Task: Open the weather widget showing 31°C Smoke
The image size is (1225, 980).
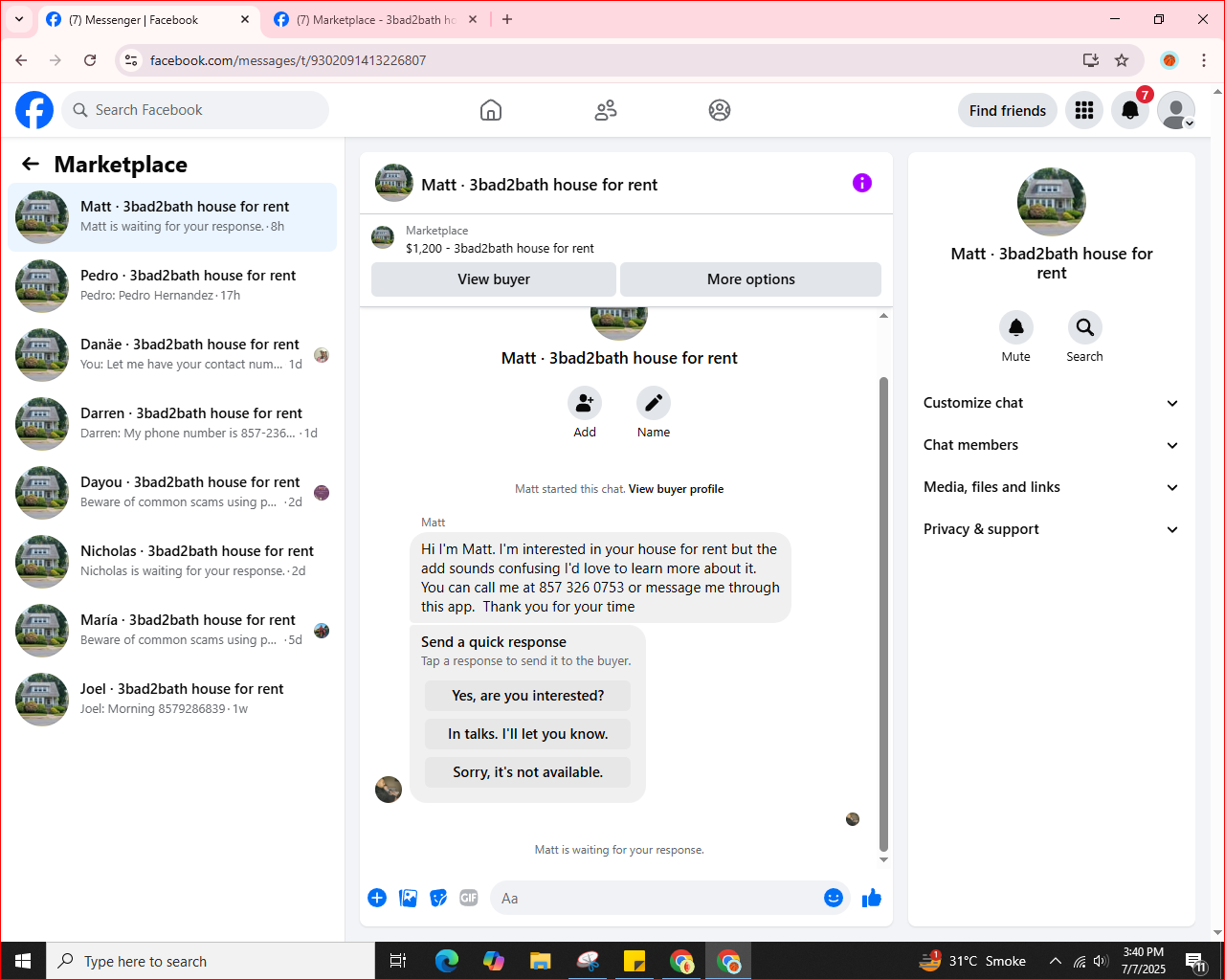Action: pos(972,961)
